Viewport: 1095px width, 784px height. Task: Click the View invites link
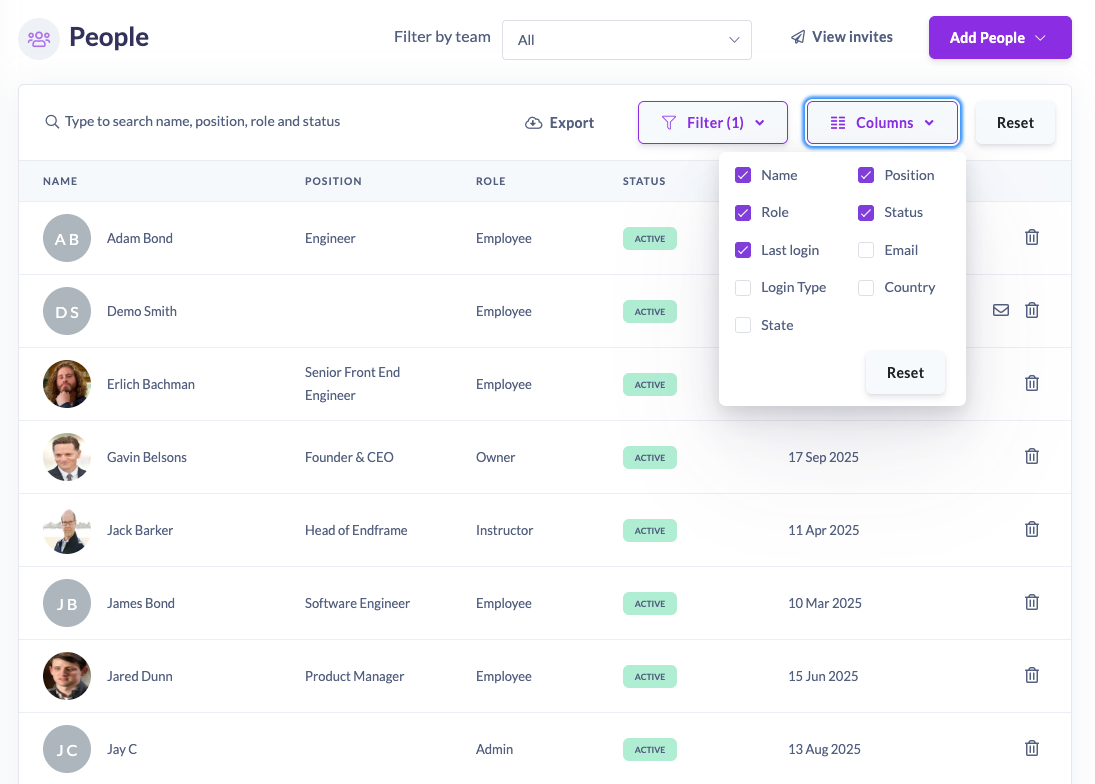(x=841, y=37)
